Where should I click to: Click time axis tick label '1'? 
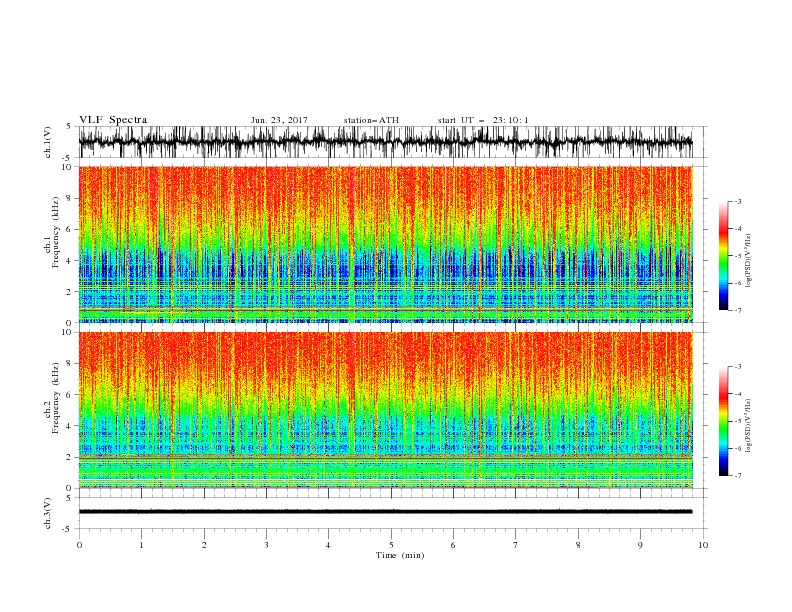click(x=141, y=545)
